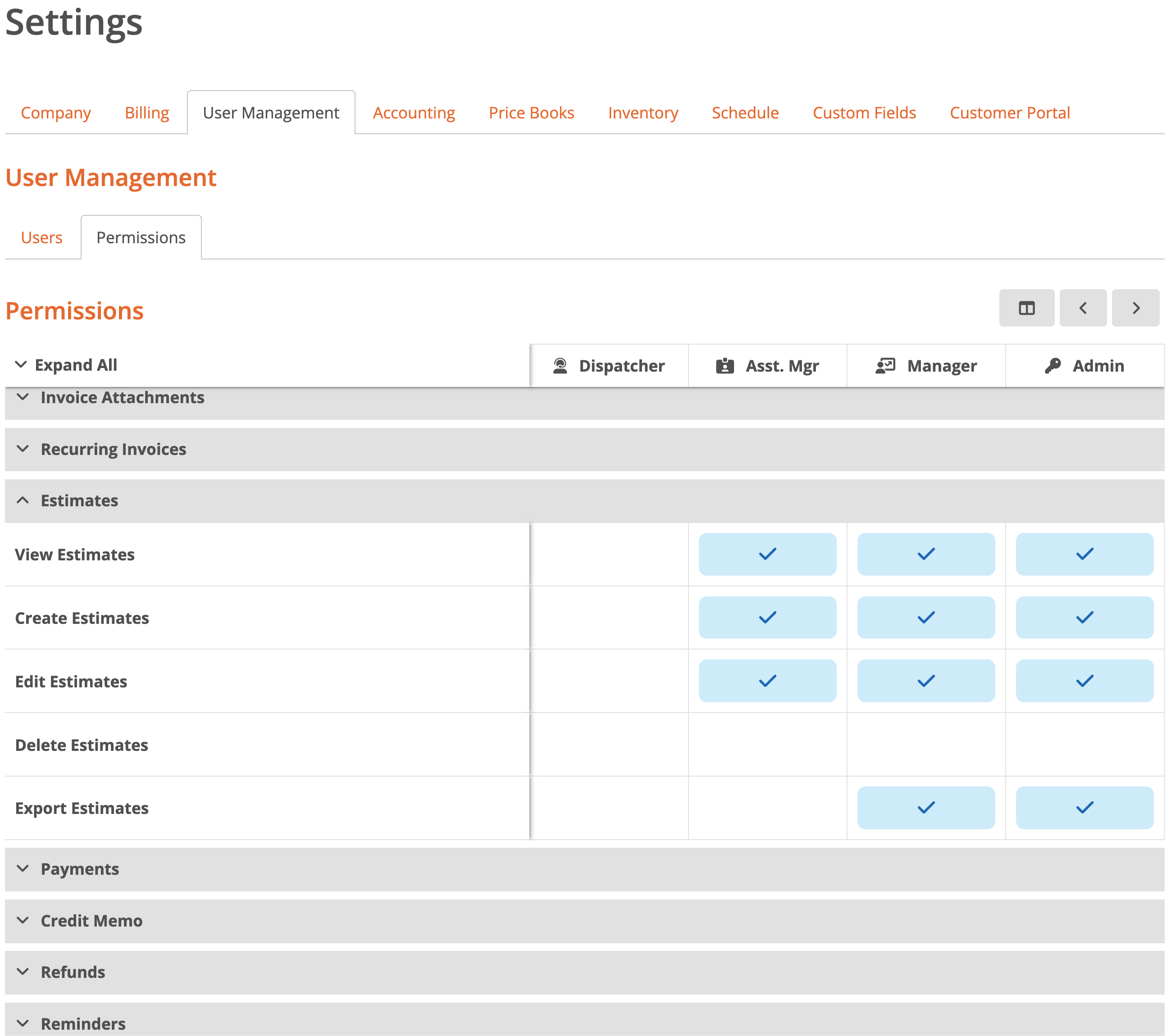The height and width of the screenshot is (1036, 1176).
Task: Toggle Edit Estimates for Manager
Action: click(x=926, y=681)
